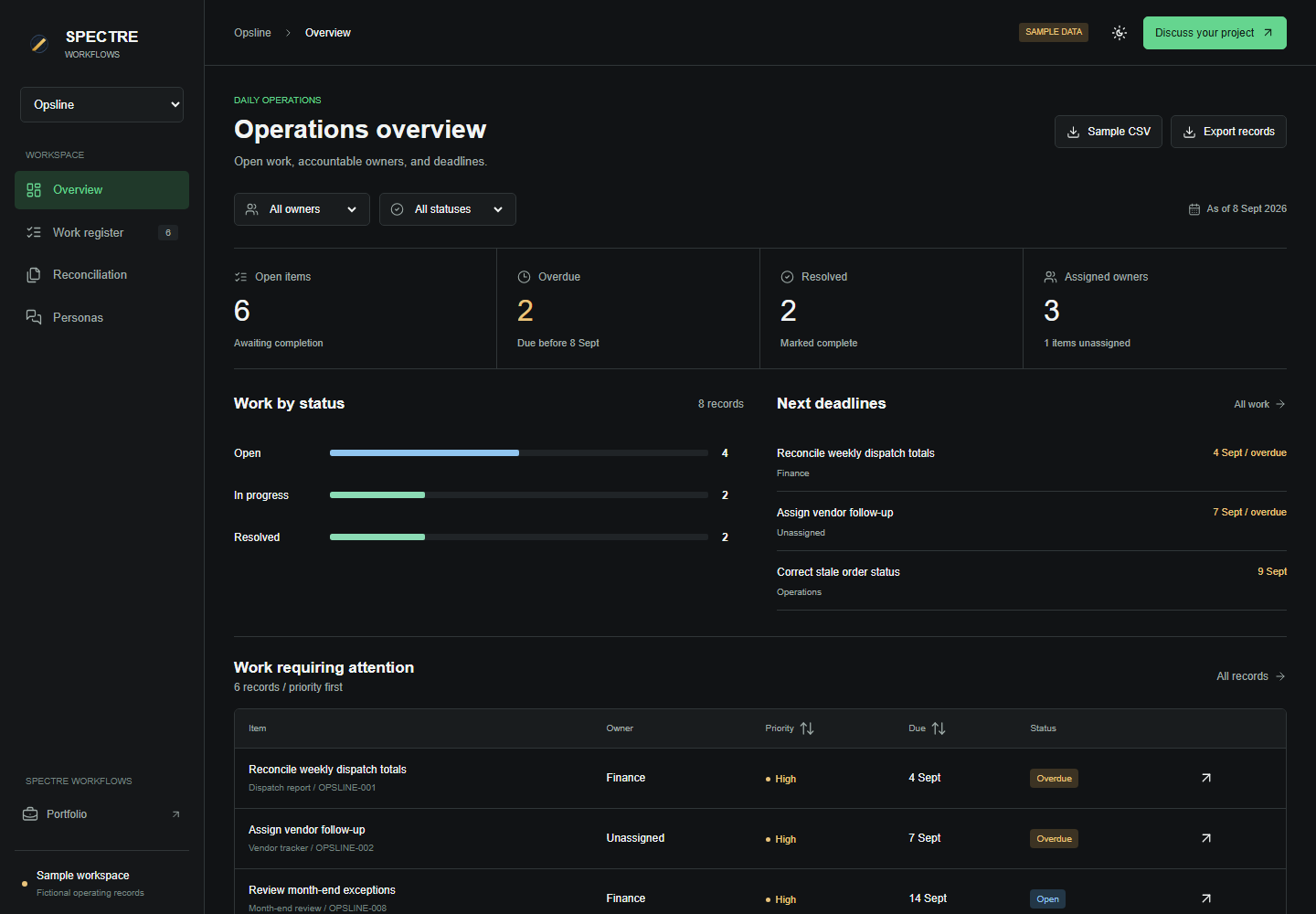Open the Portfolio link in sidebar
The image size is (1316, 914).
point(101,814)
